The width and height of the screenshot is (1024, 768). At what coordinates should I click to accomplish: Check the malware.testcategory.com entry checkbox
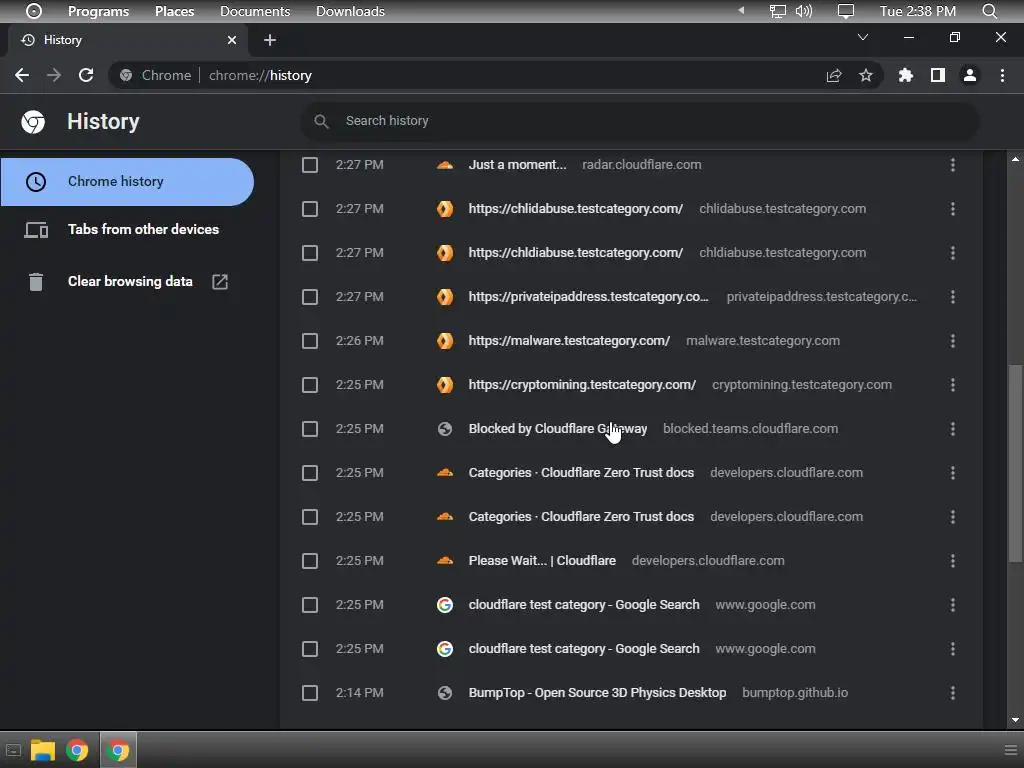(x=310, y=341)
